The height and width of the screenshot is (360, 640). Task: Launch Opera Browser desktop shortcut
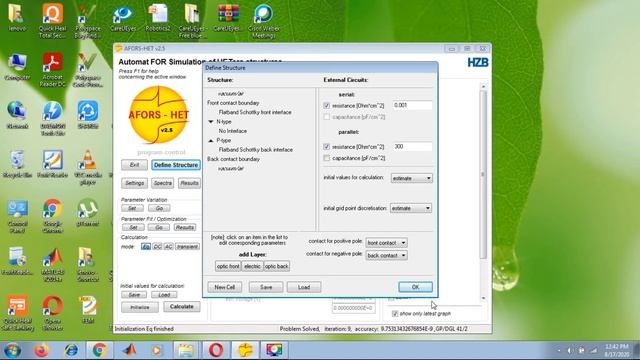[x=52, y=313]
